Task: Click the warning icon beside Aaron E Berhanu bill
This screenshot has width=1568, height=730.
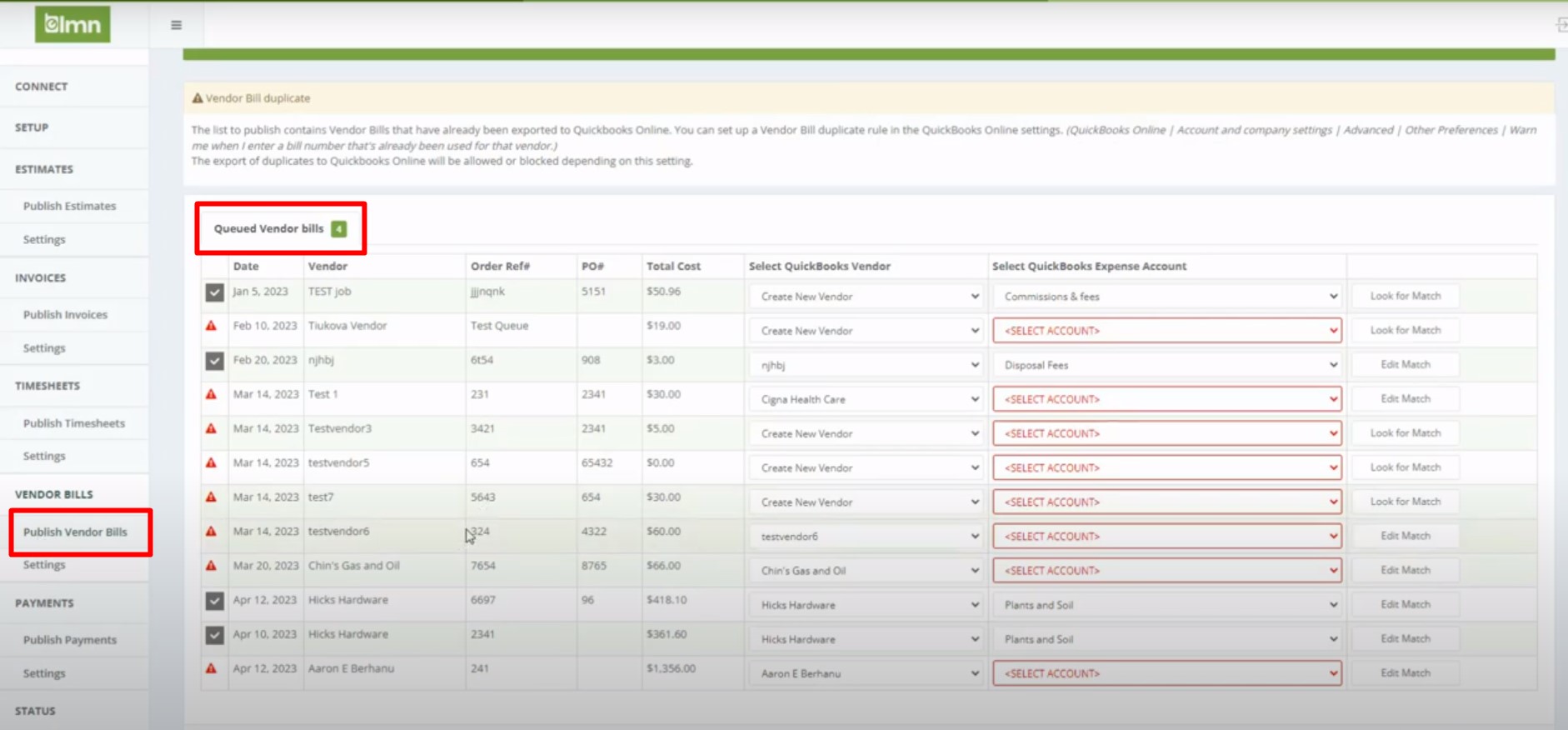Action: pyautogui.click(x=212, y=668)
